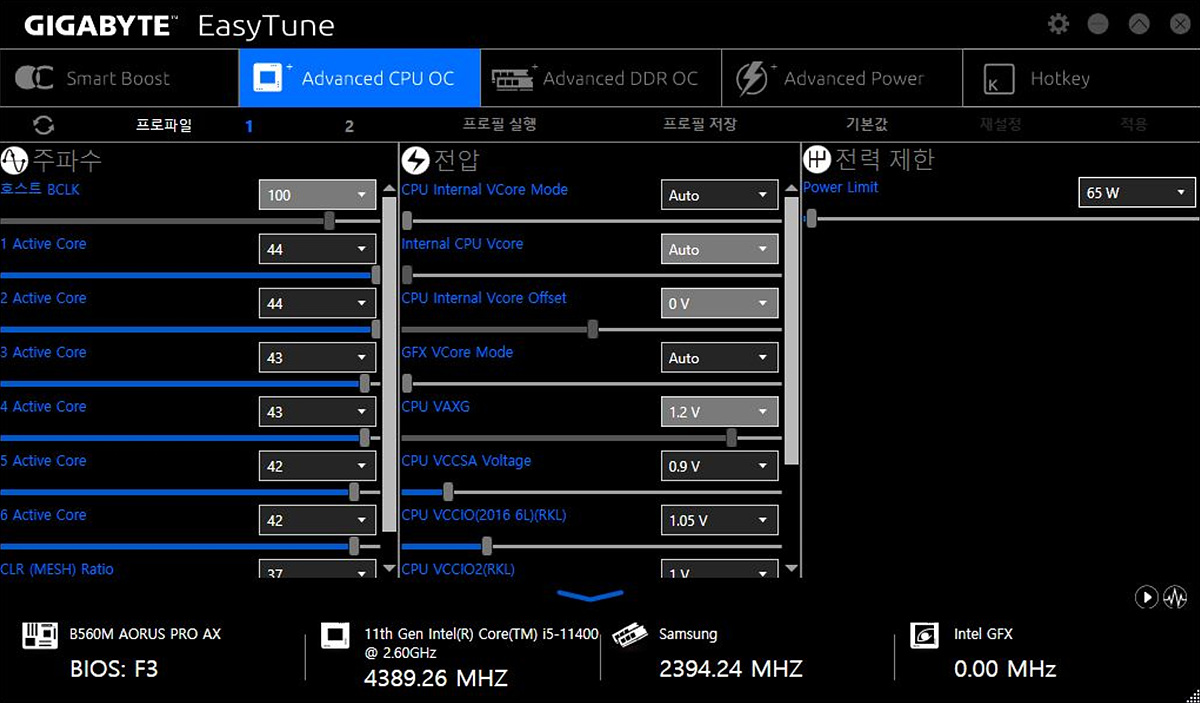Viewport: 1200px width, 703px height.
Task: Click the 프로필 실행 button
Action: tap(500, 125)
